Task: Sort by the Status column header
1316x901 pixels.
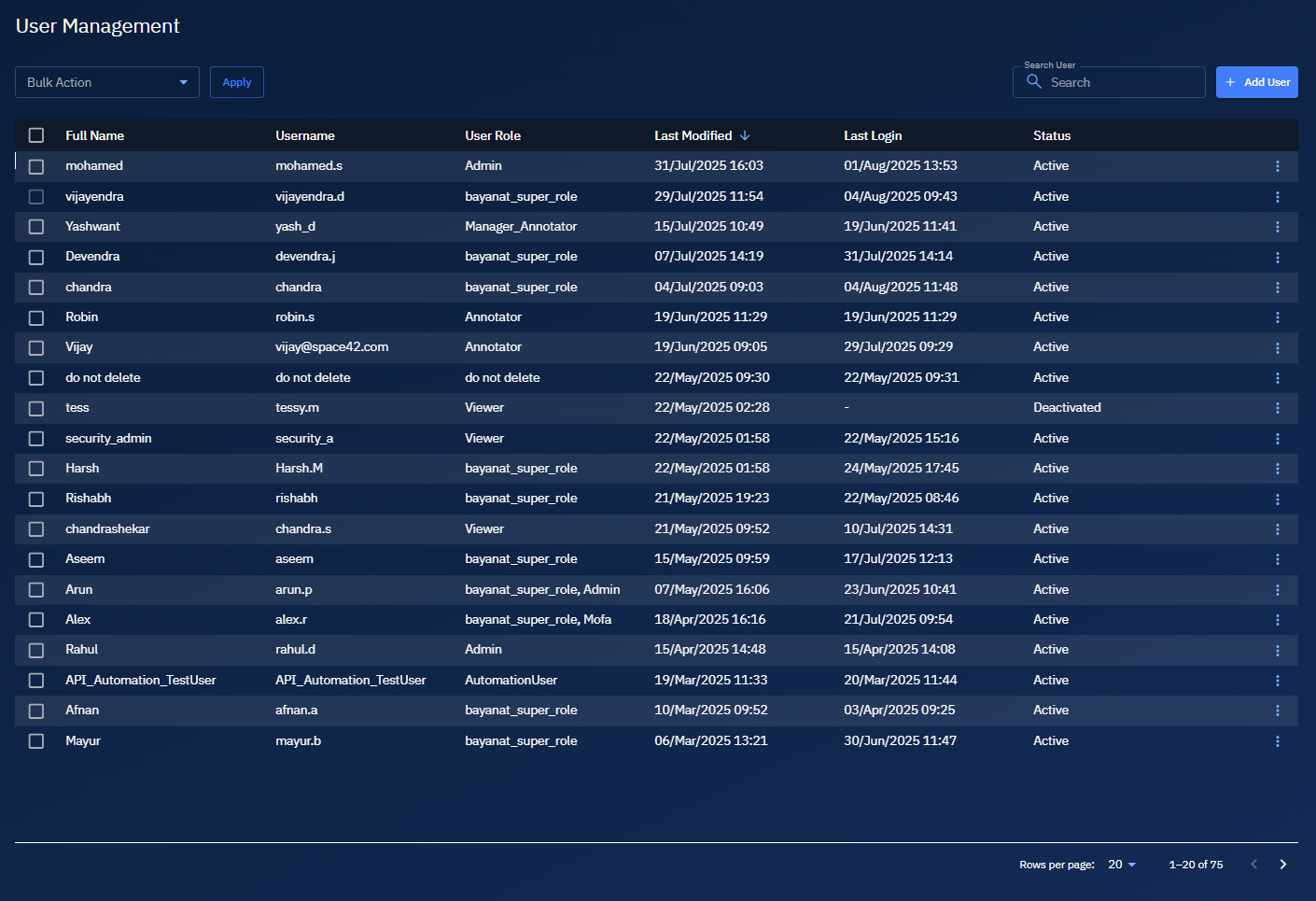Action: point(1051,135)
